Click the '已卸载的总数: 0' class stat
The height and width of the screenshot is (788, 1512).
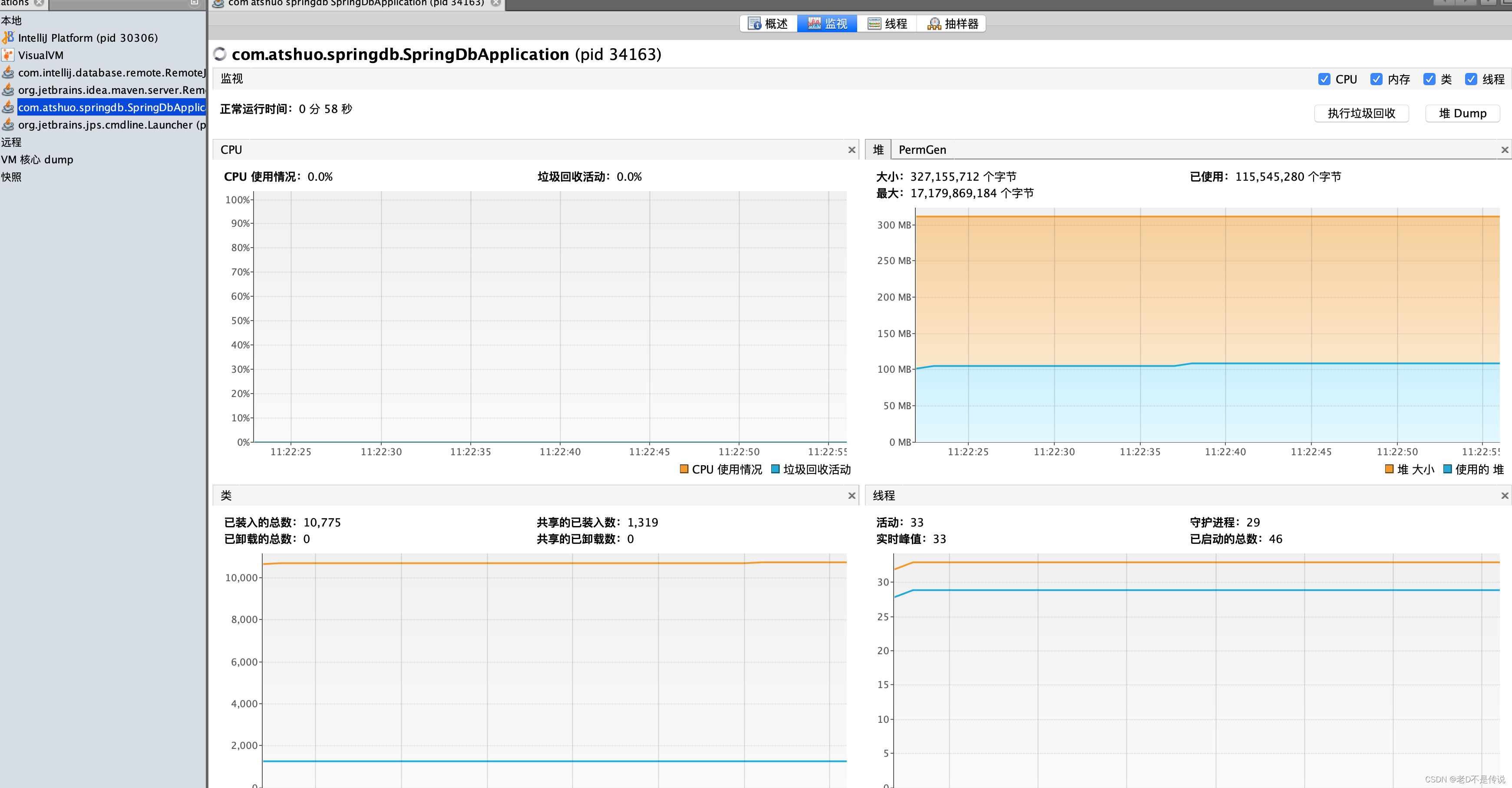coord(267,539)
